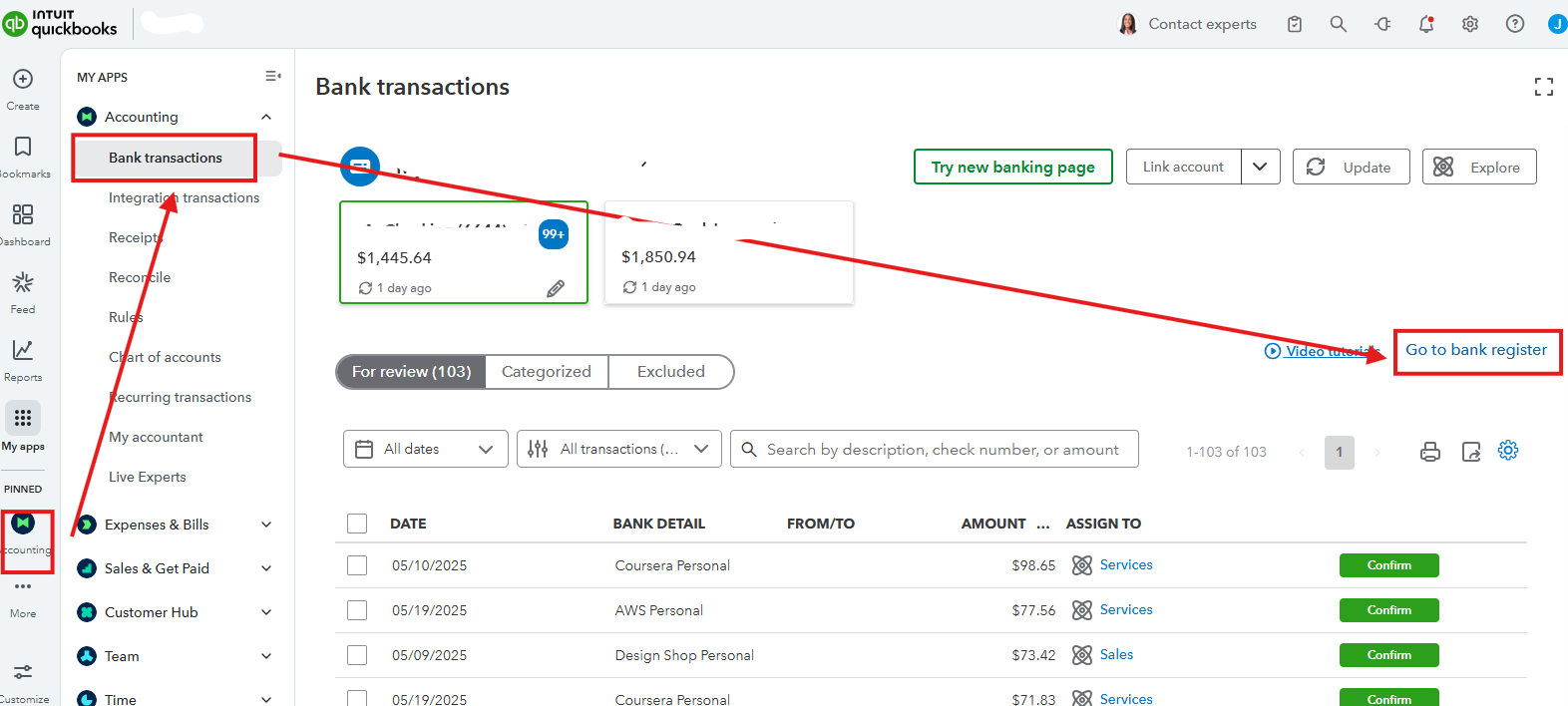Expand the Customer Hub section
The width and height of the screenshot is (1568, 706).
click(266, 612)
